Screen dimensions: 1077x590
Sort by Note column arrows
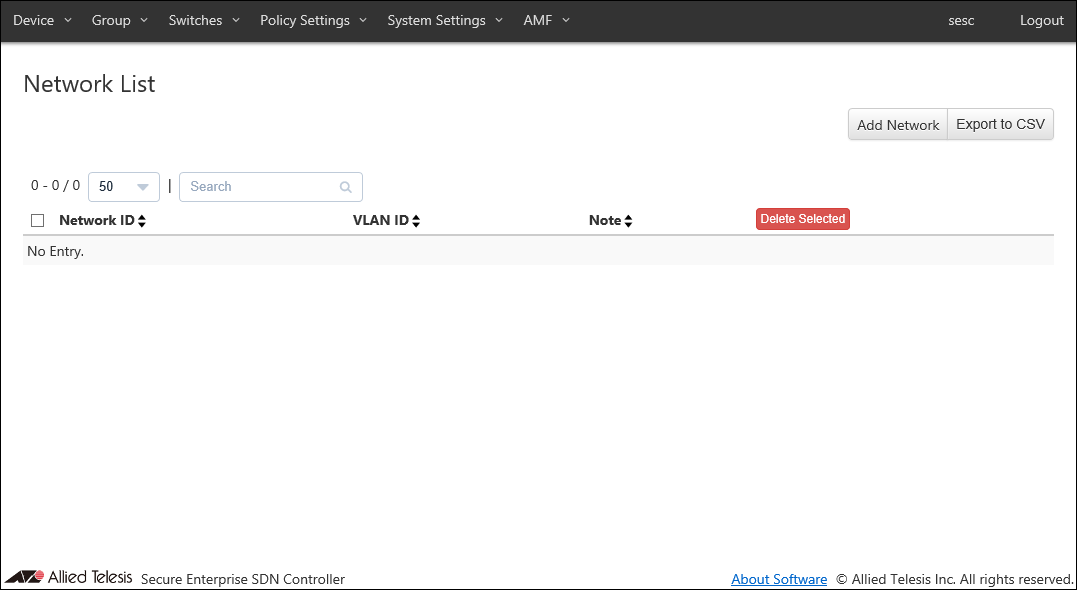628,221
